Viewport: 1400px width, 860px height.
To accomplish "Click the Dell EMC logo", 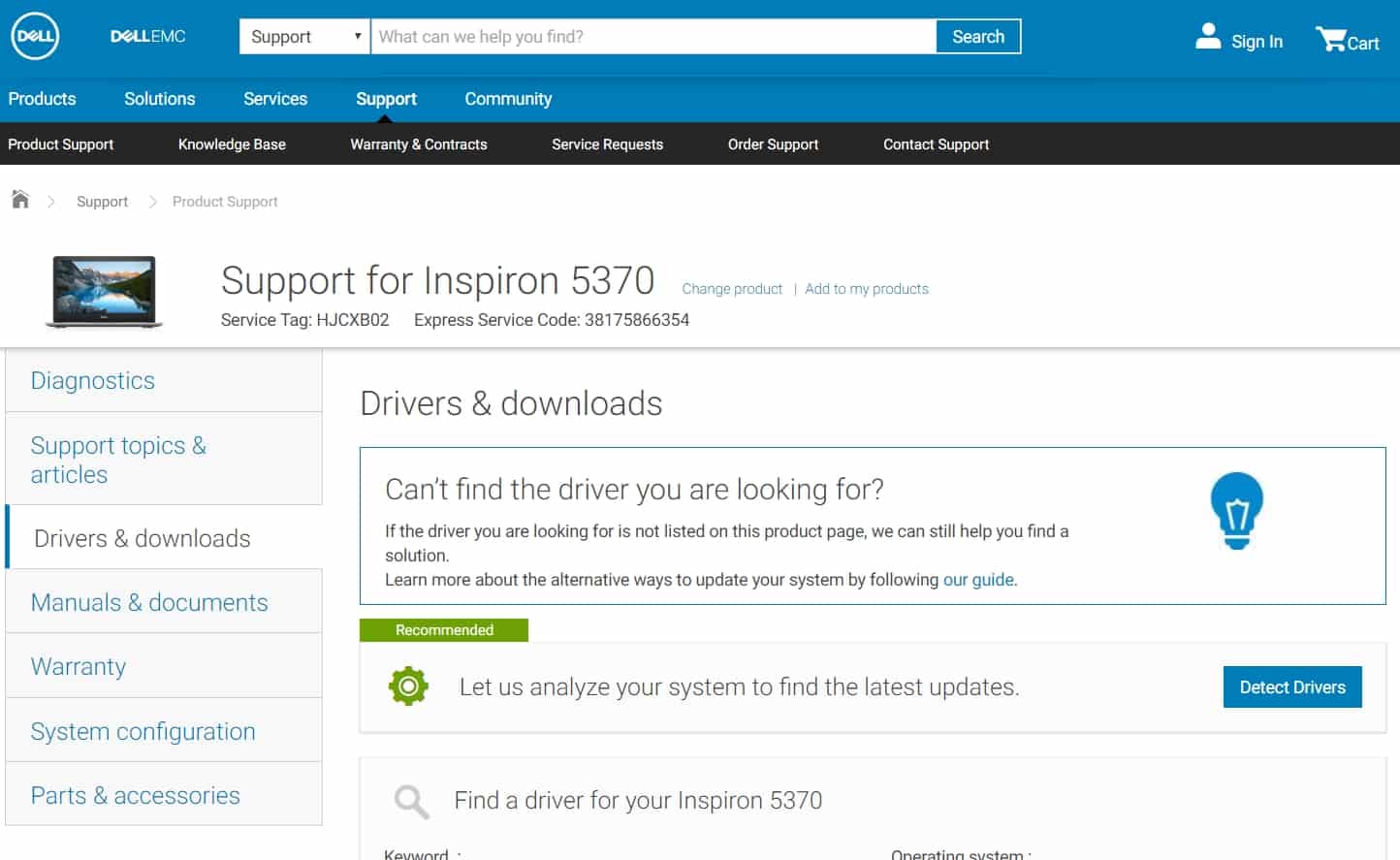I will coord(147,37).
